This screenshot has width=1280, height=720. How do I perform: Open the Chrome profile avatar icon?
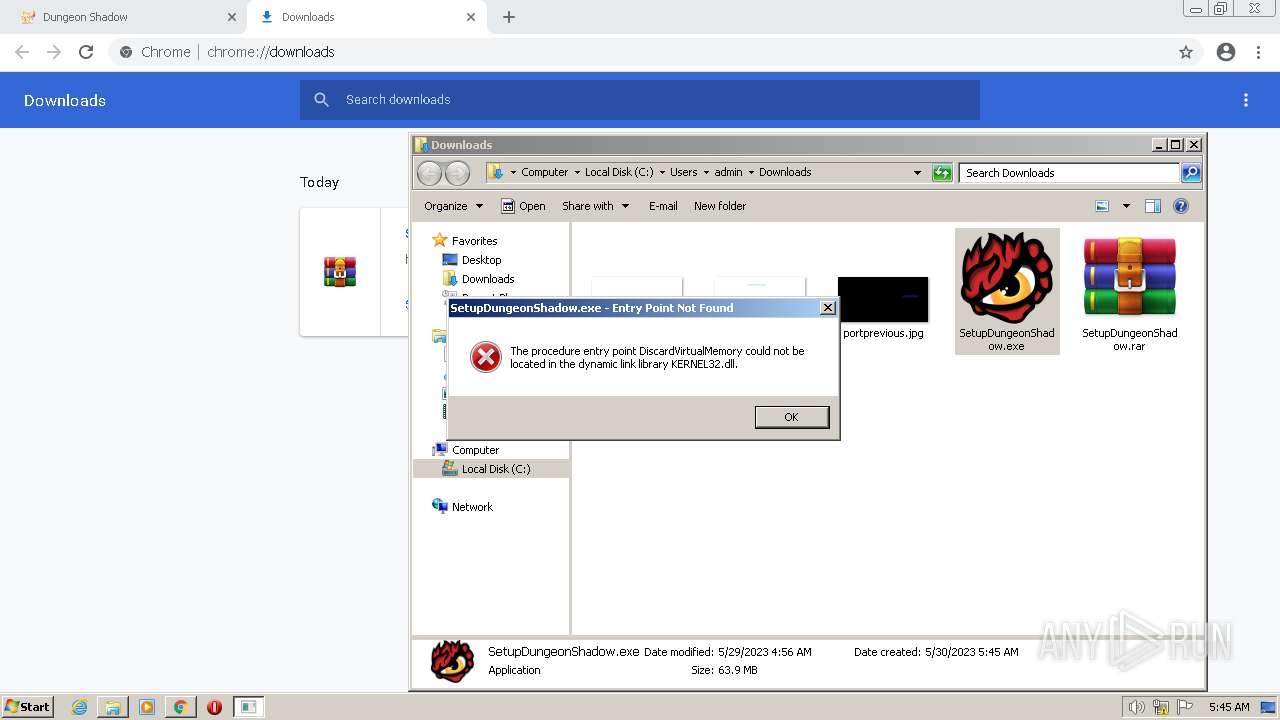(1226, 52)
